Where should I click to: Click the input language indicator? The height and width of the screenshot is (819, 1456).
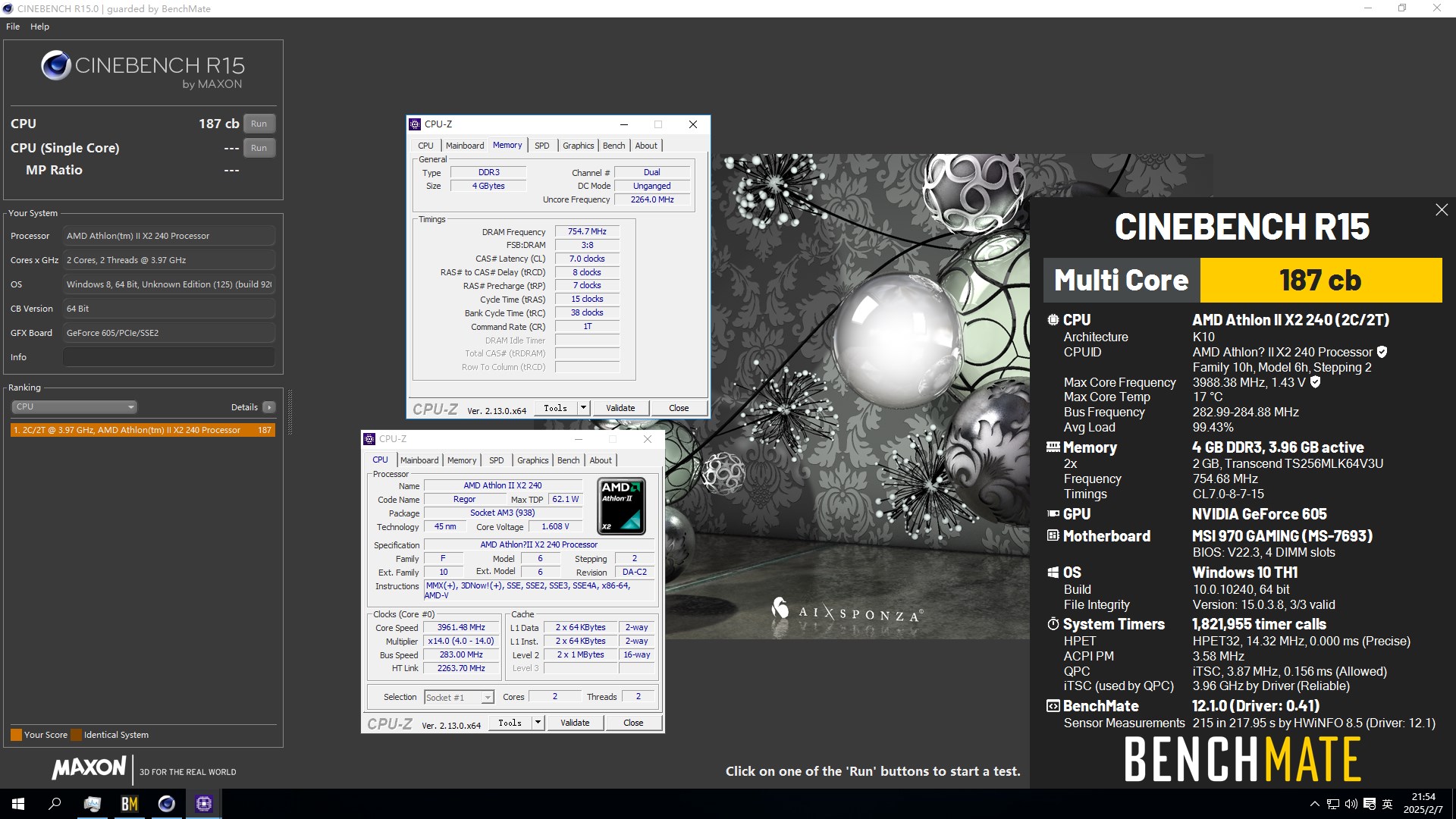(x=1388, y=804)
